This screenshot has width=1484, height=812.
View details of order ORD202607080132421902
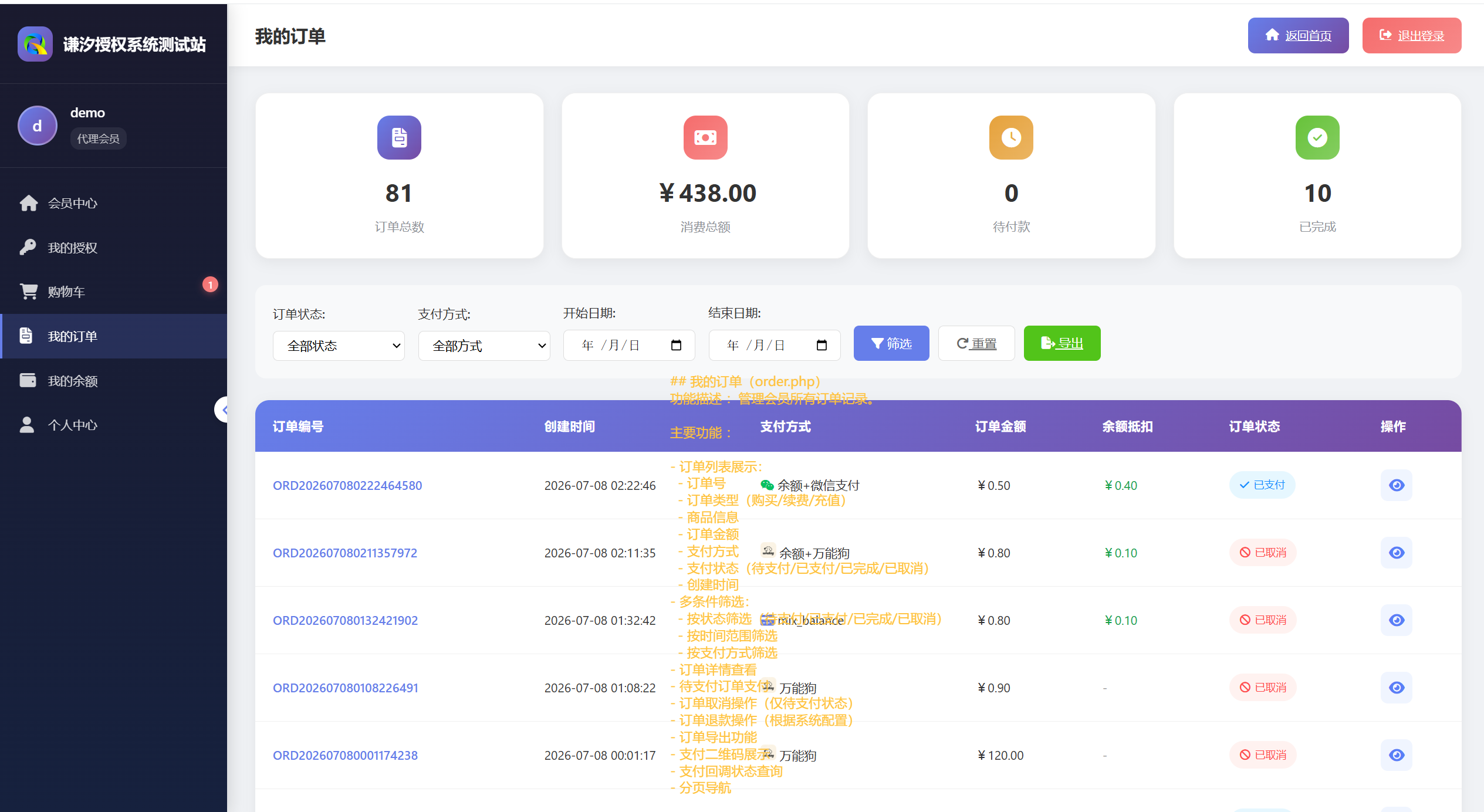tap(1397, 620)
